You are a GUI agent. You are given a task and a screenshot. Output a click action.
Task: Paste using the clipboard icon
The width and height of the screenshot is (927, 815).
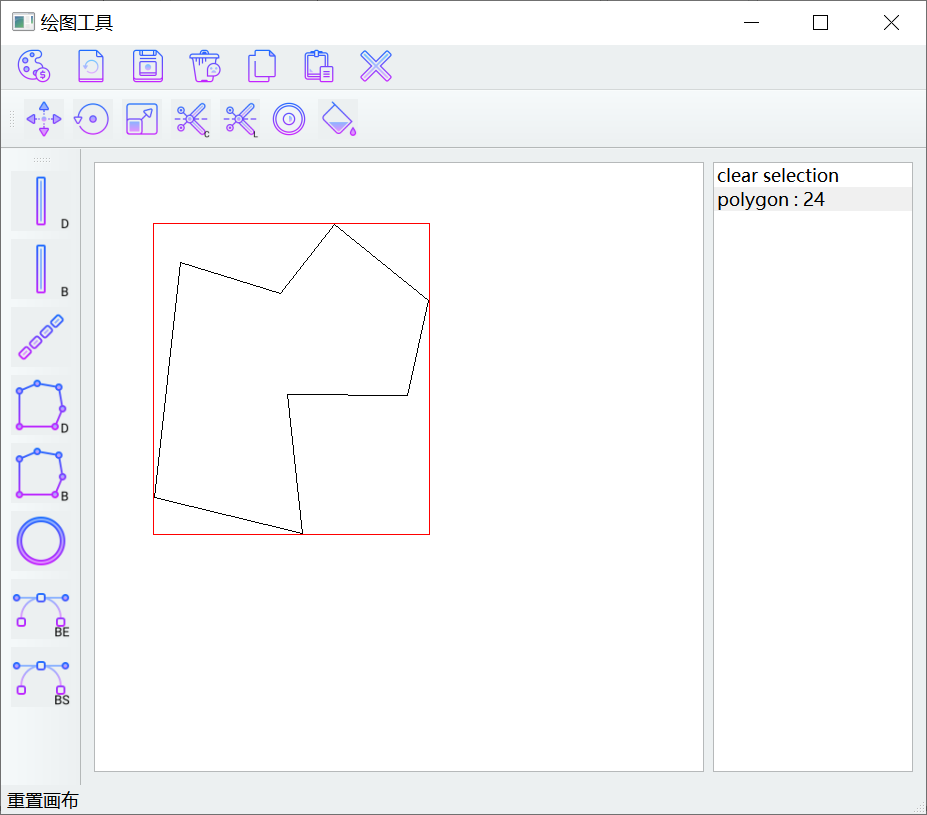[319, 66]
